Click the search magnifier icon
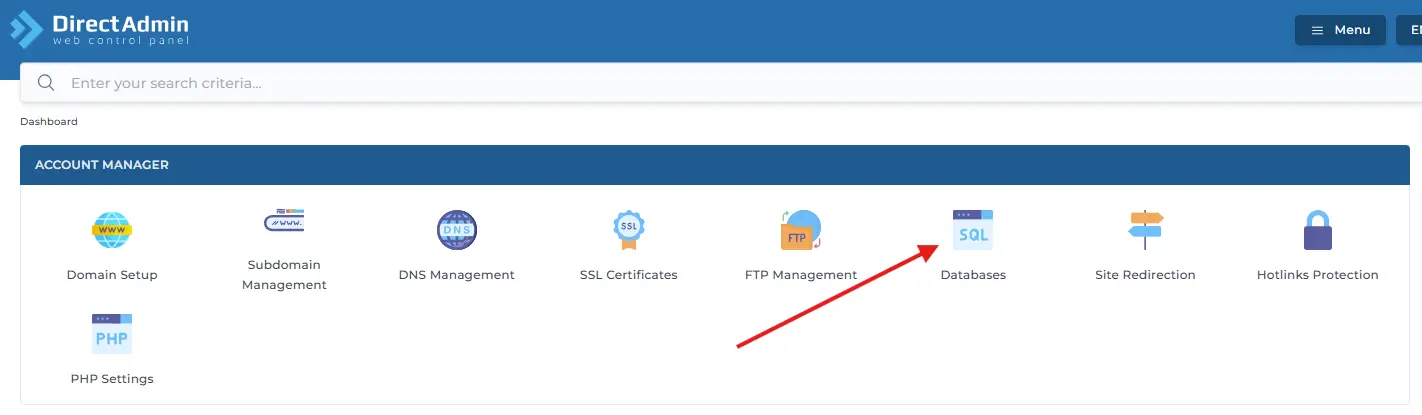The height and width of the screenshot is (415, 1422). pos(45,83)
